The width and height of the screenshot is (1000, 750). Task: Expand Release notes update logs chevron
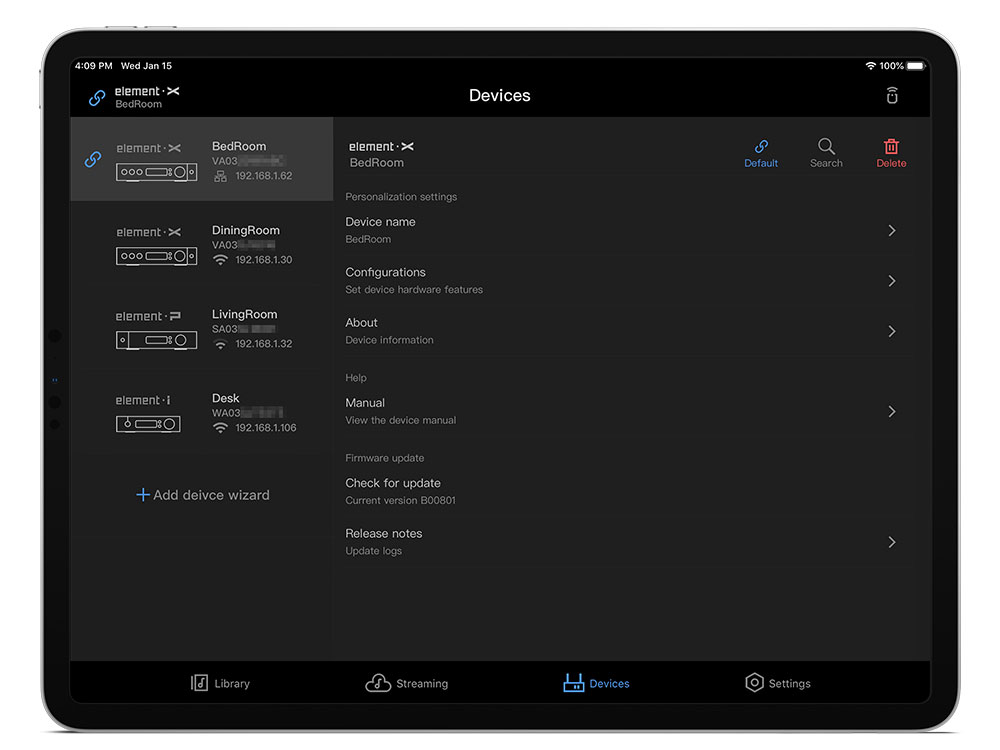point(891,542)
